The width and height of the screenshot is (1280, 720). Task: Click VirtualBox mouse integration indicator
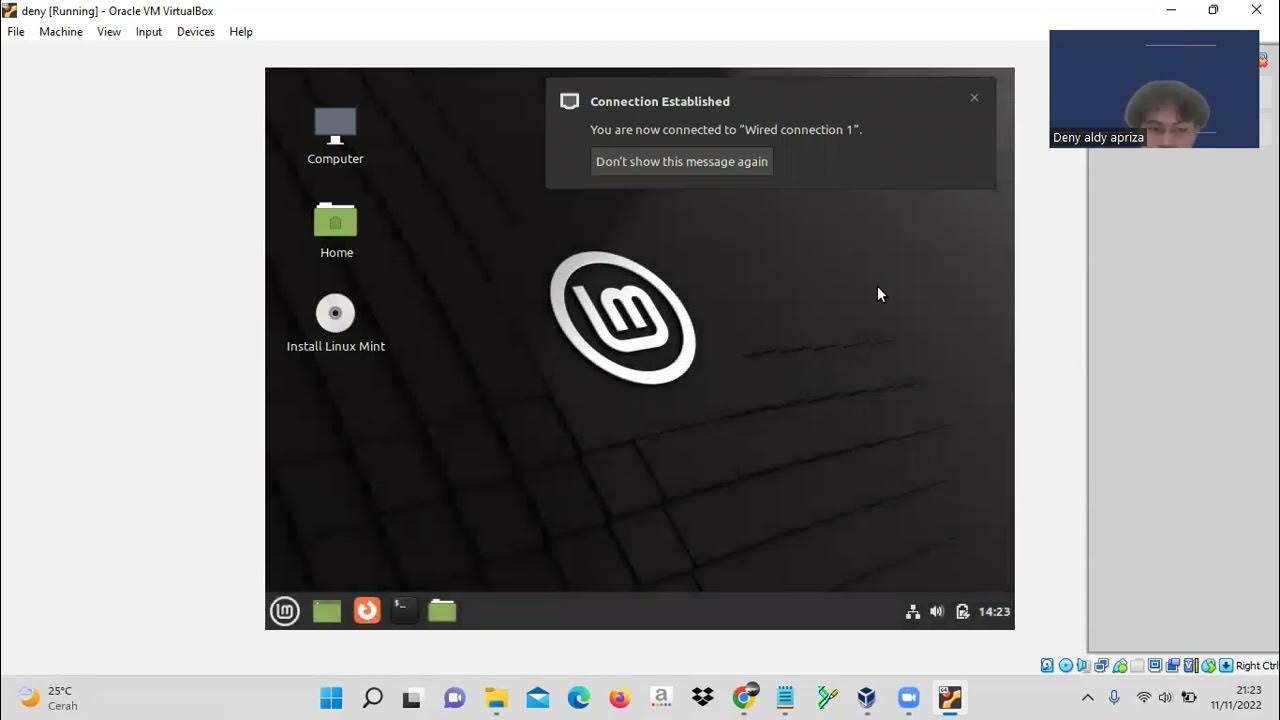[1209, 666]
